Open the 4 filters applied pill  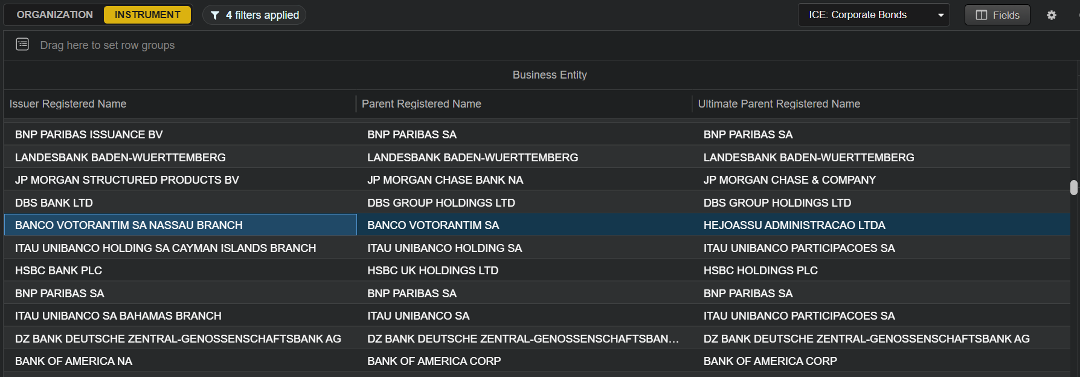coord(254,15)
